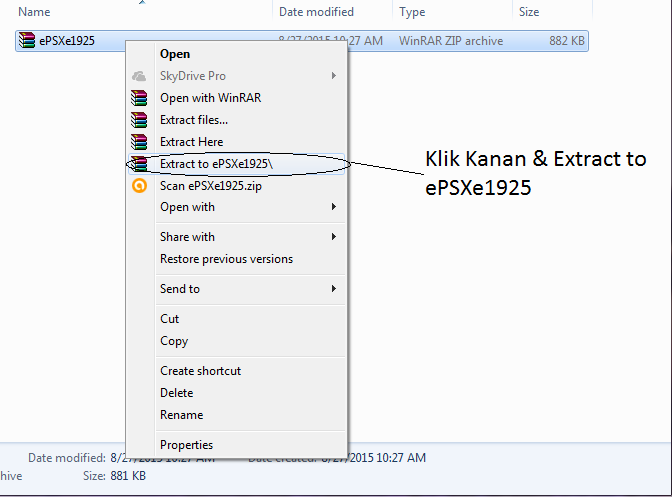Screen dimensions: 672x497
Task: Expand the Open with submenu arrow
Action: click(x=333, y=207)
